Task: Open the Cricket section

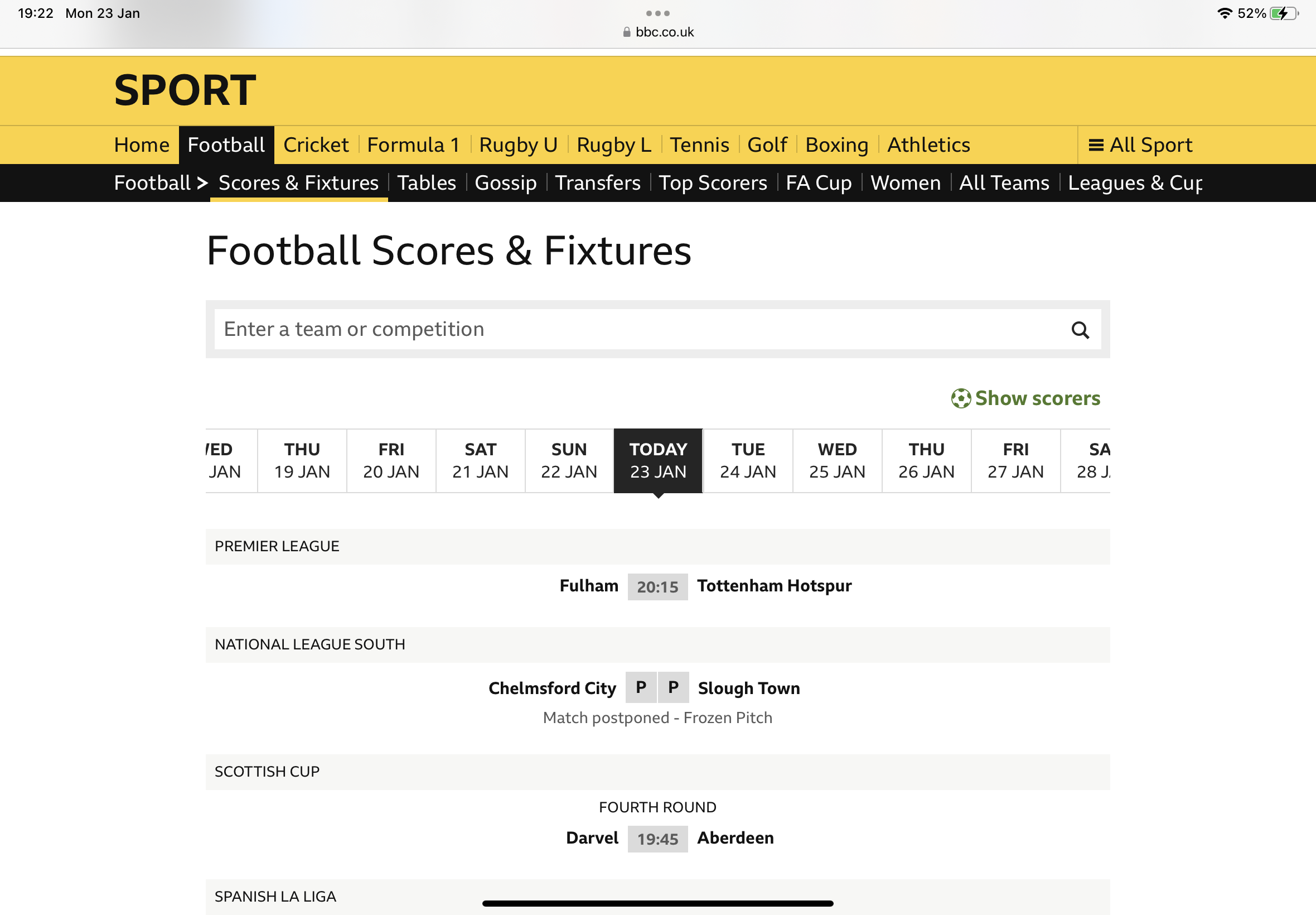Action: tap(316, 145)
